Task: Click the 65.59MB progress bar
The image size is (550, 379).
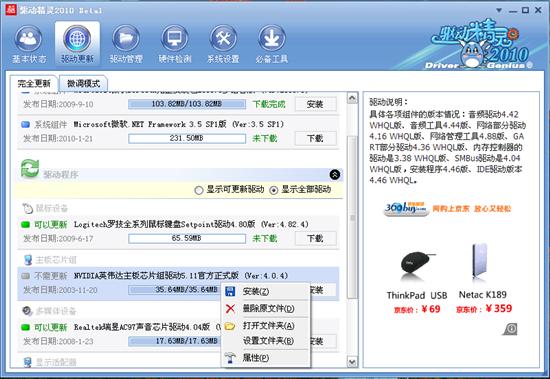Action: pos(187,238)
